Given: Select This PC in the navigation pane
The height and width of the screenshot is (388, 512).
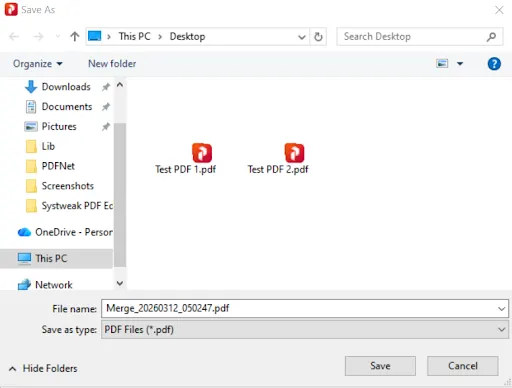Looking at the screenshot, I should coord(56,258).
